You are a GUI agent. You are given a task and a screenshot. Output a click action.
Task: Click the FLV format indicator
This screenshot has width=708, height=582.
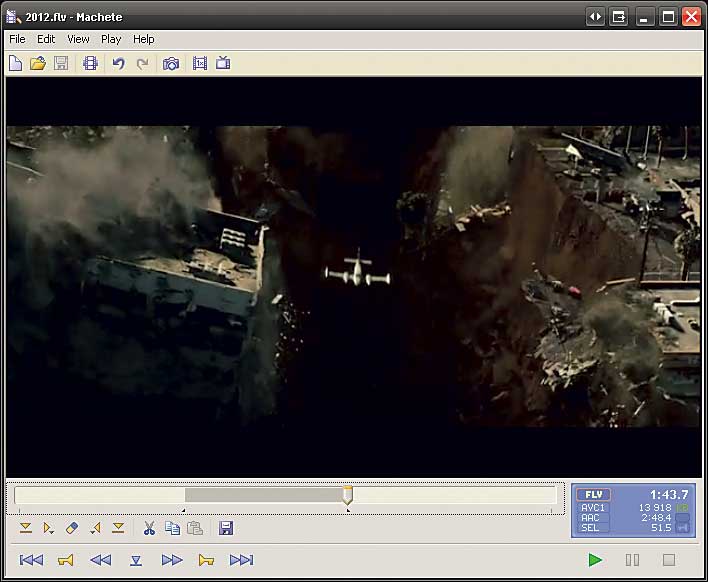pos(593,495)
